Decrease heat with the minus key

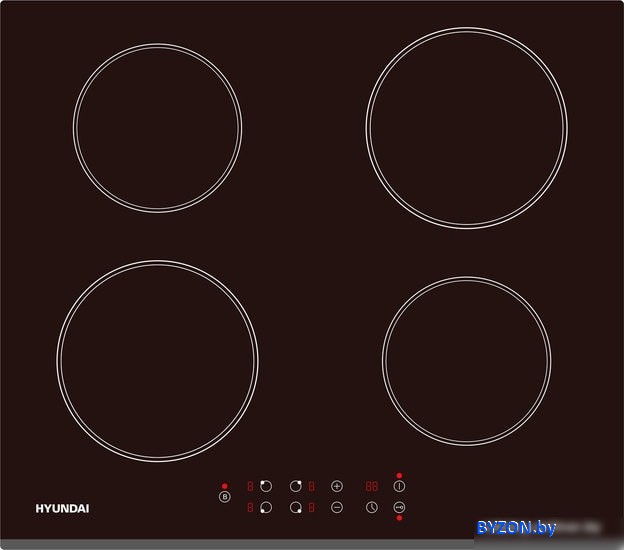[337, 507]
